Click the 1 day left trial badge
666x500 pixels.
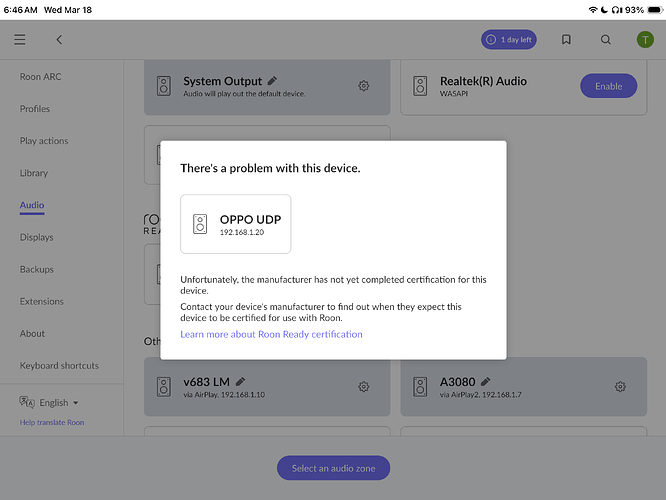[x=509, y=40]
